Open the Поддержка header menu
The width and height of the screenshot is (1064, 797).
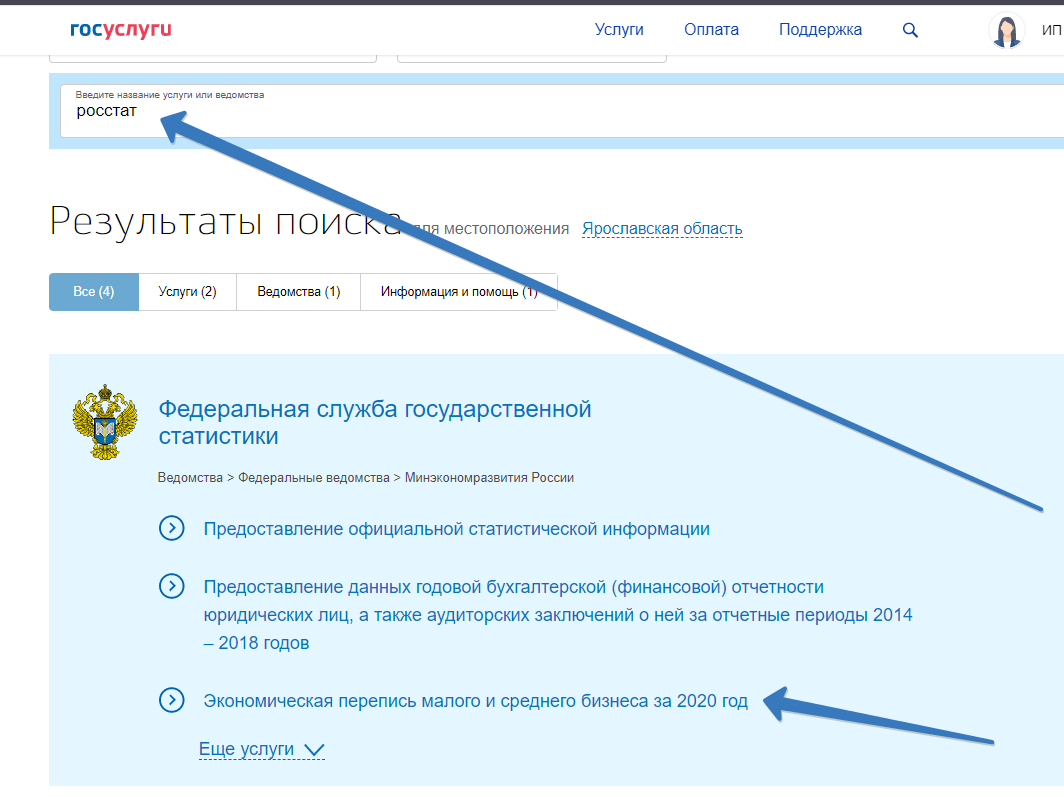[820, 30]
